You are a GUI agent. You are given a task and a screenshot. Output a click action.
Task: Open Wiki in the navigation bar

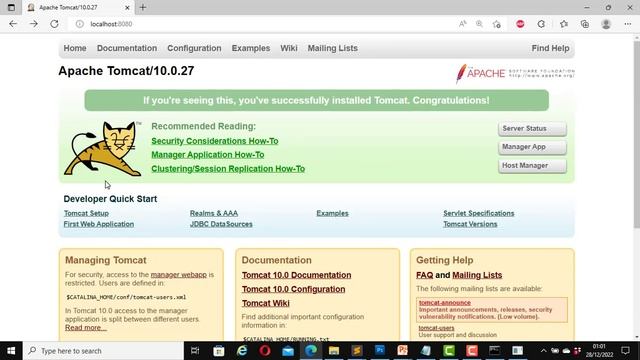pos(289,48)
